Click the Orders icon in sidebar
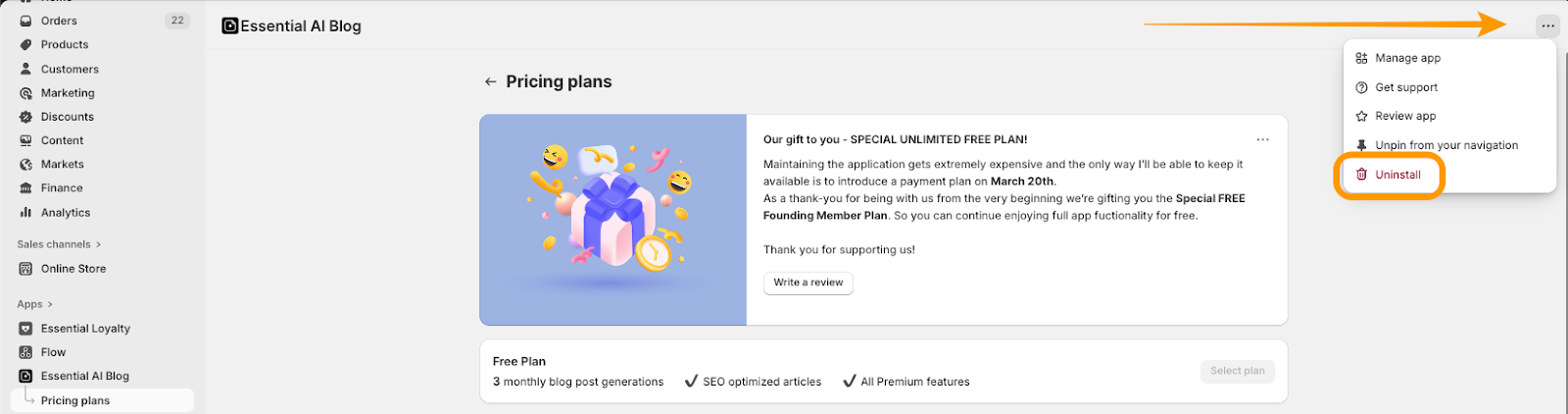This screenshot has width=1568, height=414. coord(26,21)
